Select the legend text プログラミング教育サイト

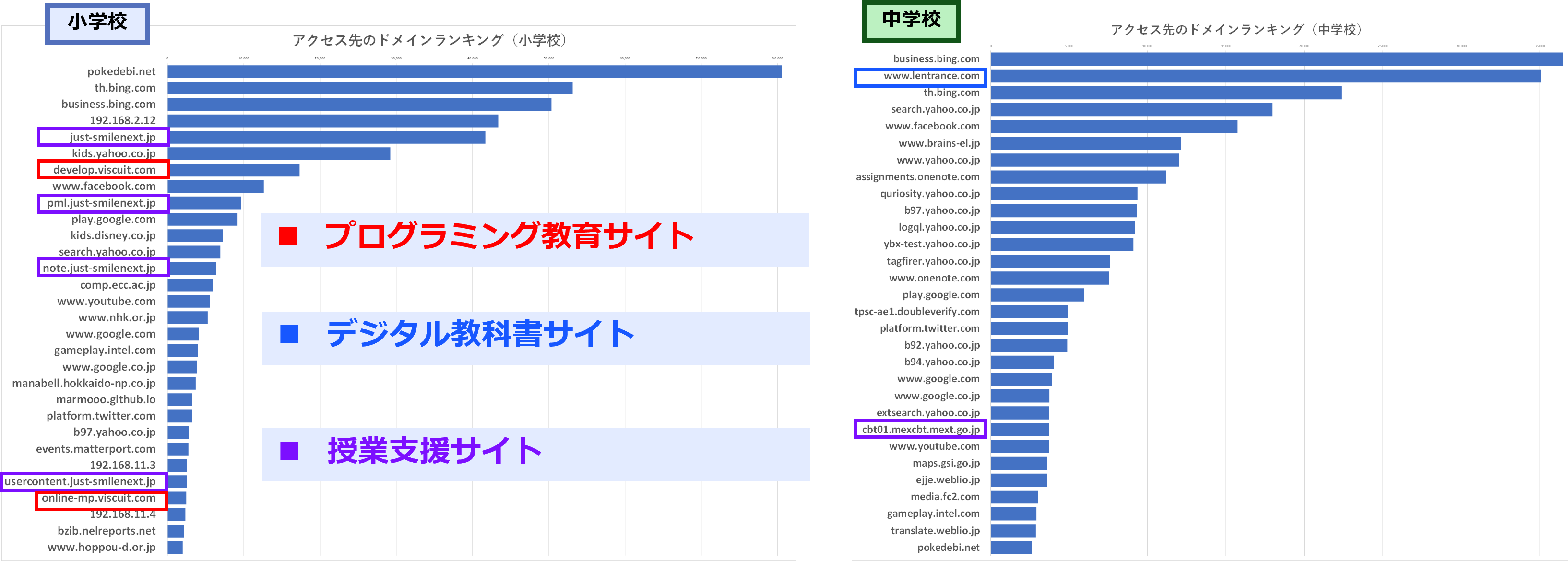pos(509,236)
